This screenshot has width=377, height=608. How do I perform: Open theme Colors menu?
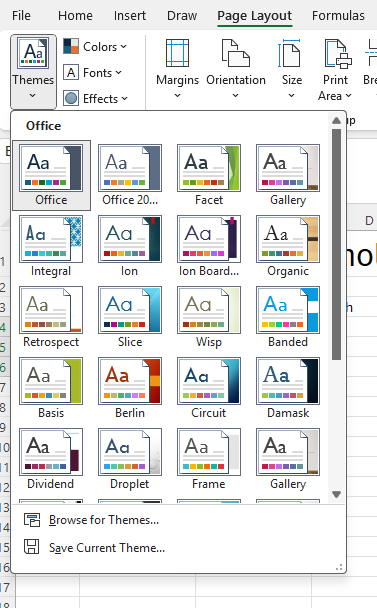pos(95,47)
